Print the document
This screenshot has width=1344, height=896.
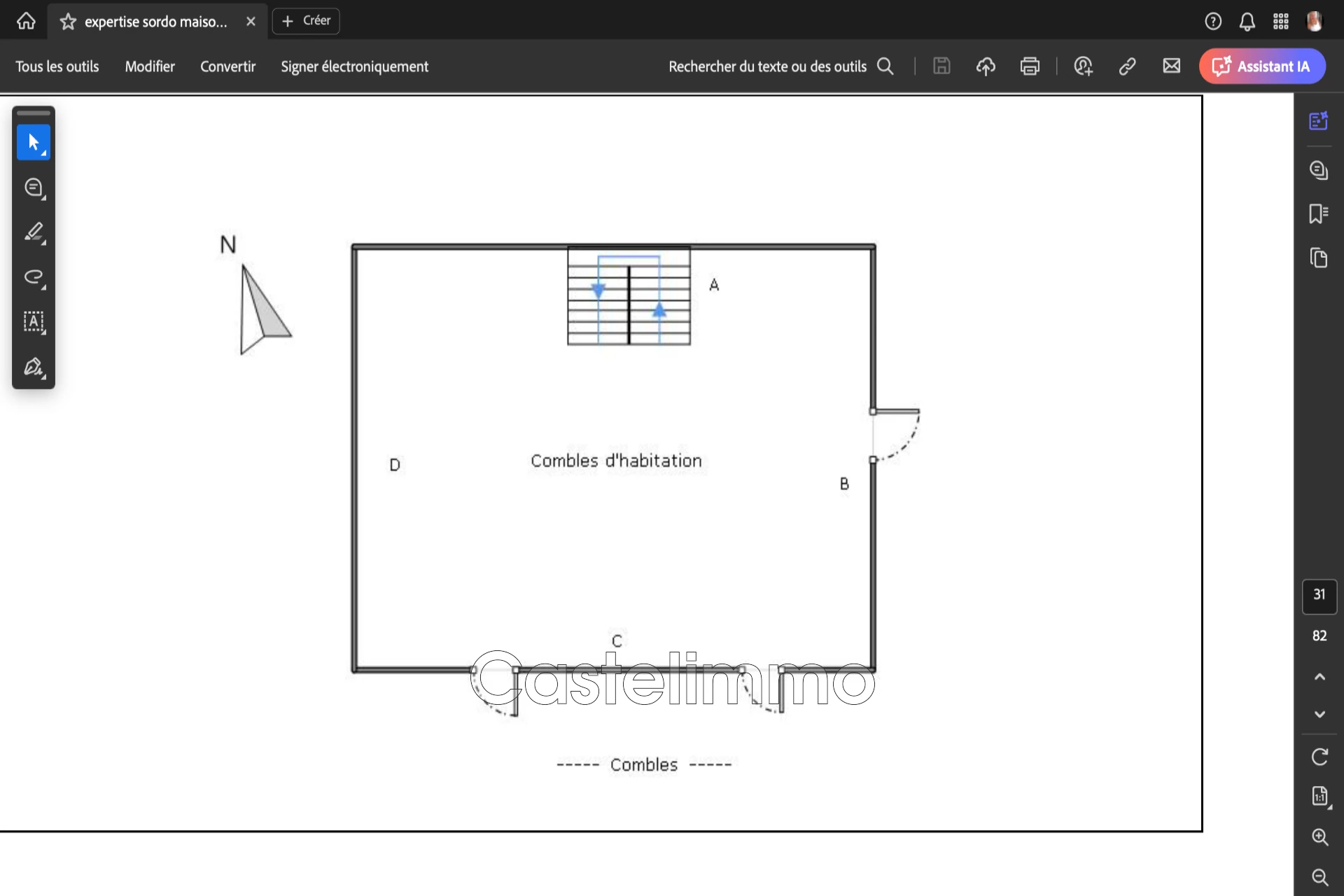(1030, 66)
